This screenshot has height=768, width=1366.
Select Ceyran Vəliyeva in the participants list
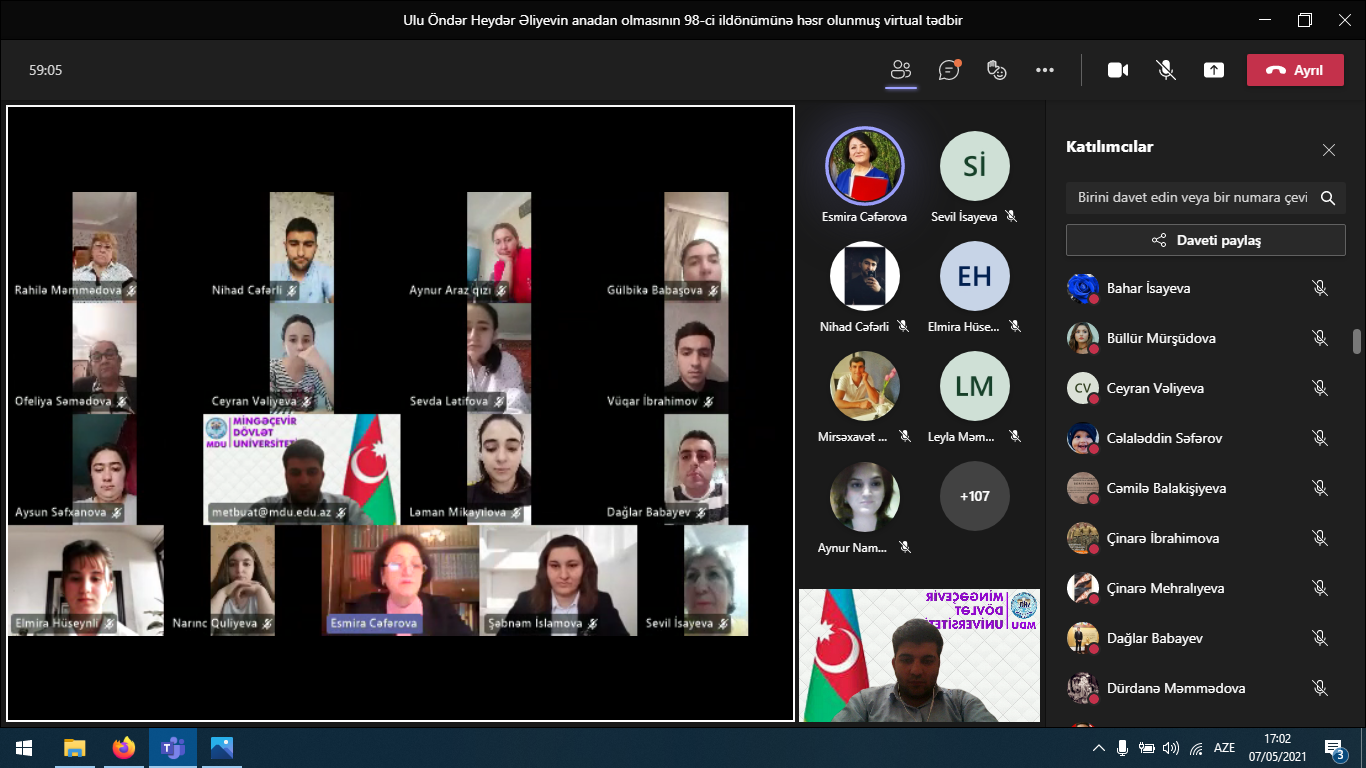pos(1155,388)
